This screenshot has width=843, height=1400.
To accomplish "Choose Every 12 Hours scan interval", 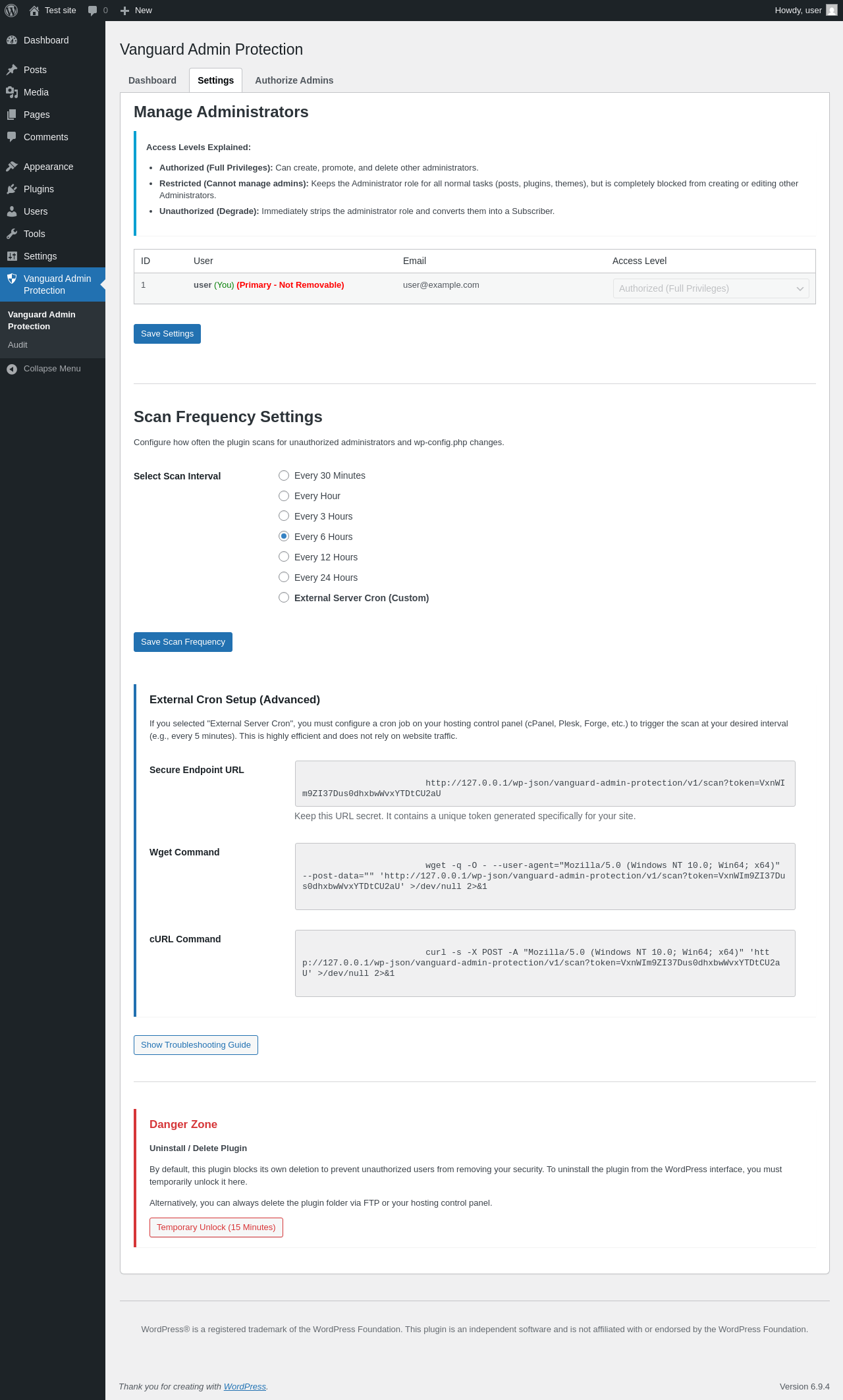I will [284, 557].
